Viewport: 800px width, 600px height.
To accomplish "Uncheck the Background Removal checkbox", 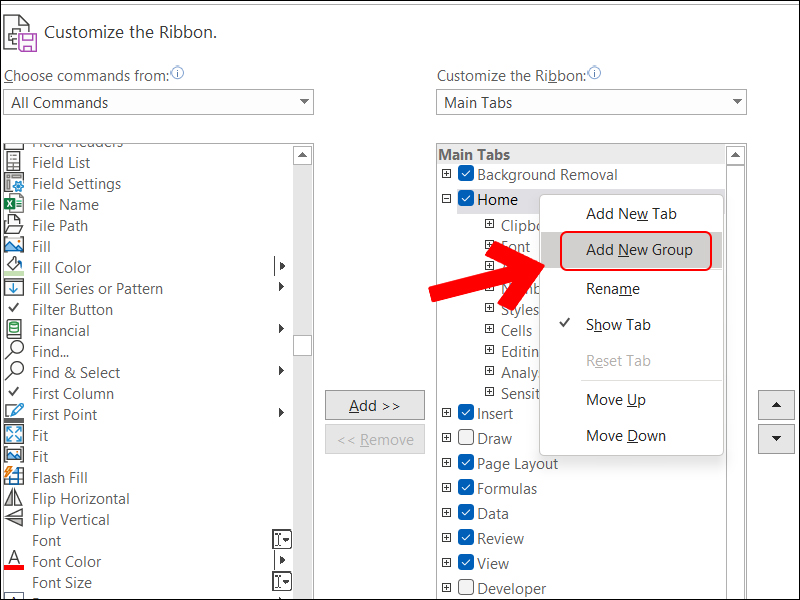I will [x=466, y=174].
